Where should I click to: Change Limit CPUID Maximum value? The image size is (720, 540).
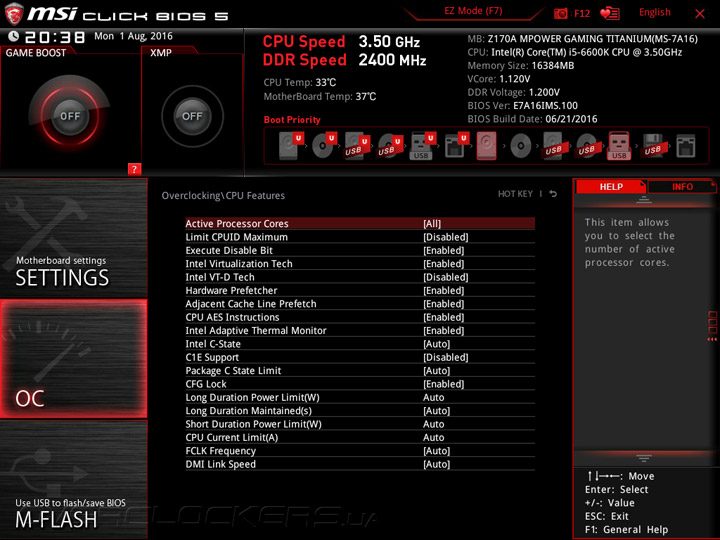360,237
